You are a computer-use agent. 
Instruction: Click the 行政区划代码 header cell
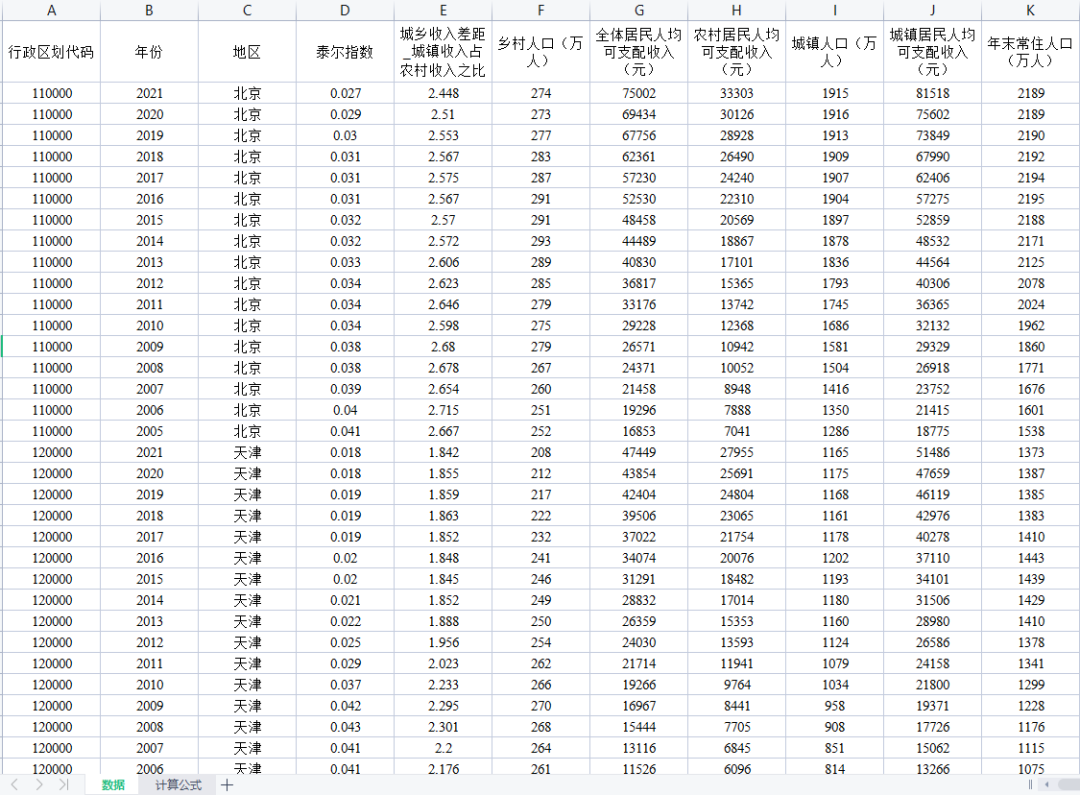pos(51,52)
